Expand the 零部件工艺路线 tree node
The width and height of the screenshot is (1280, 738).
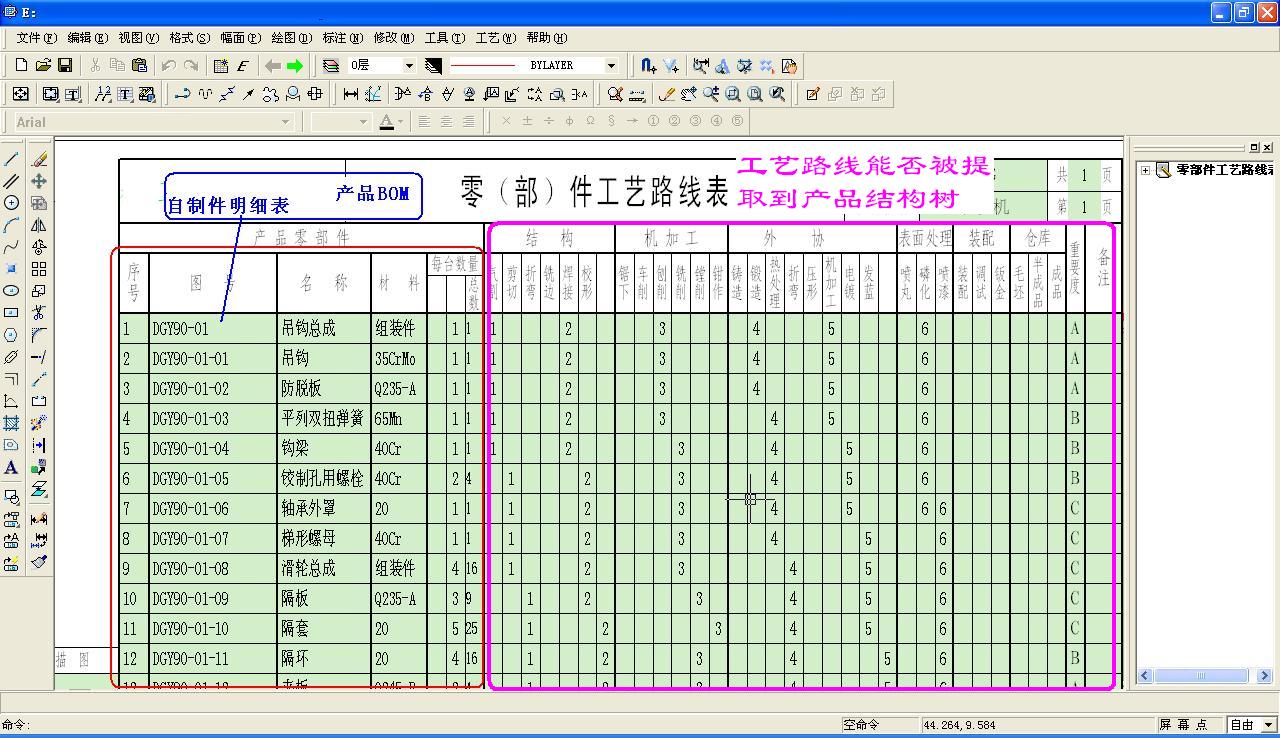click(x=1145, y=170)
